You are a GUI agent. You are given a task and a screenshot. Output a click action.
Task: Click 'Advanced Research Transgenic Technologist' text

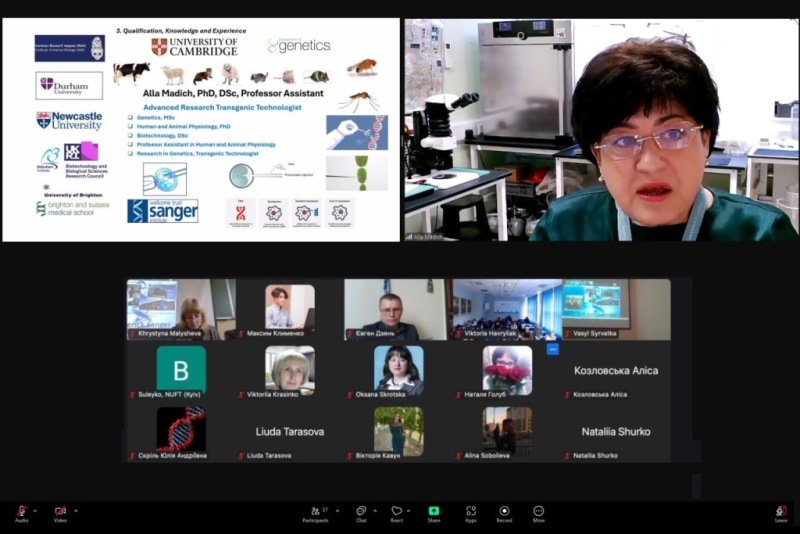[222, 107]
